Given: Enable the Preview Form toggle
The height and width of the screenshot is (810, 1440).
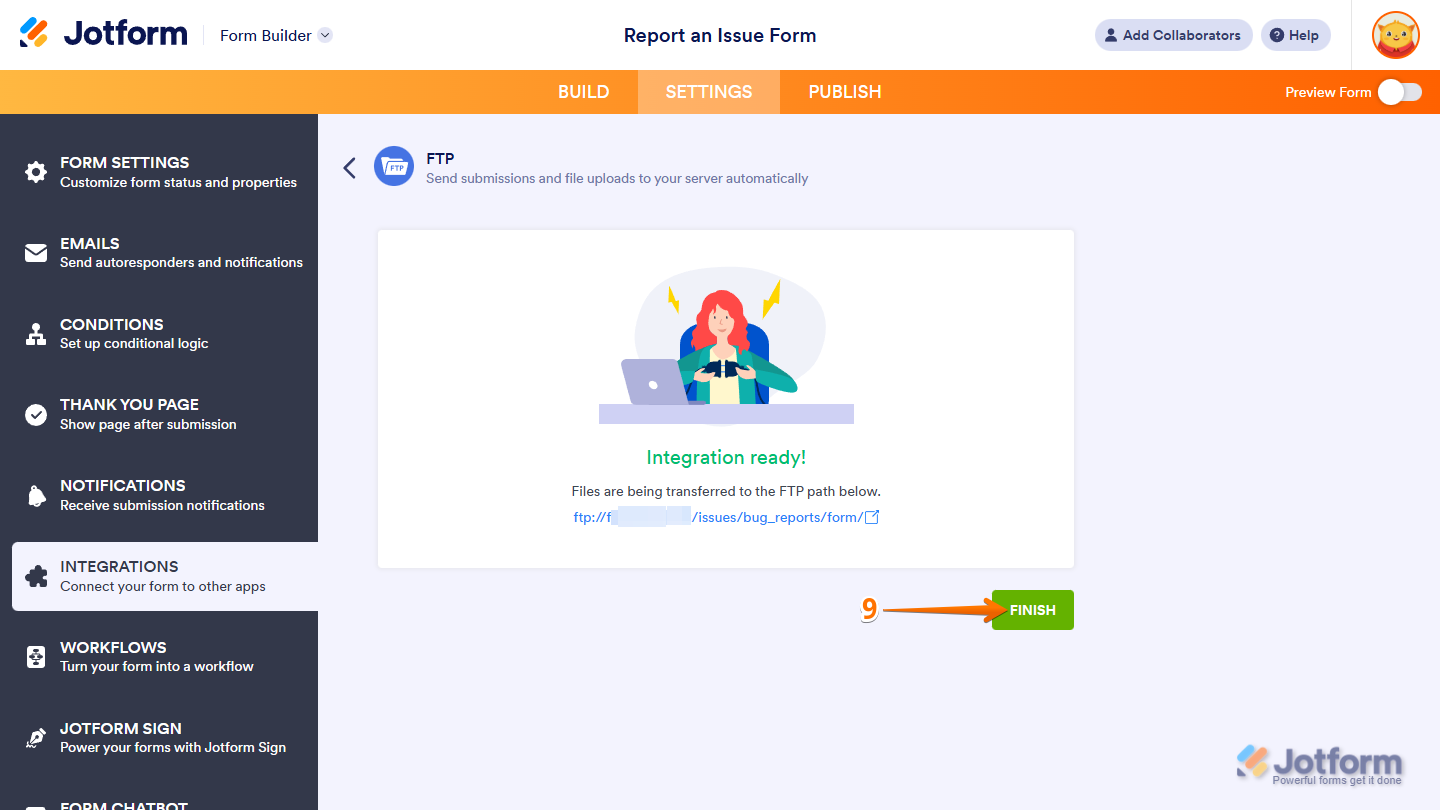Looking at the screenshot, I should pos(1398,91).
